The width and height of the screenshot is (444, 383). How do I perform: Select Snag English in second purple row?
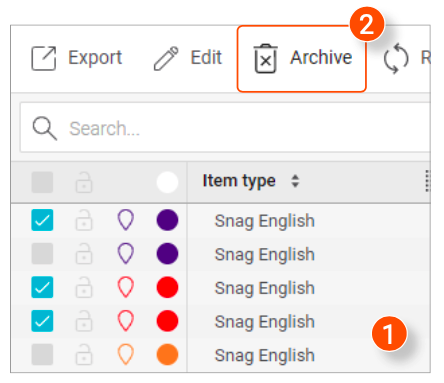click(x=265, y=255)
